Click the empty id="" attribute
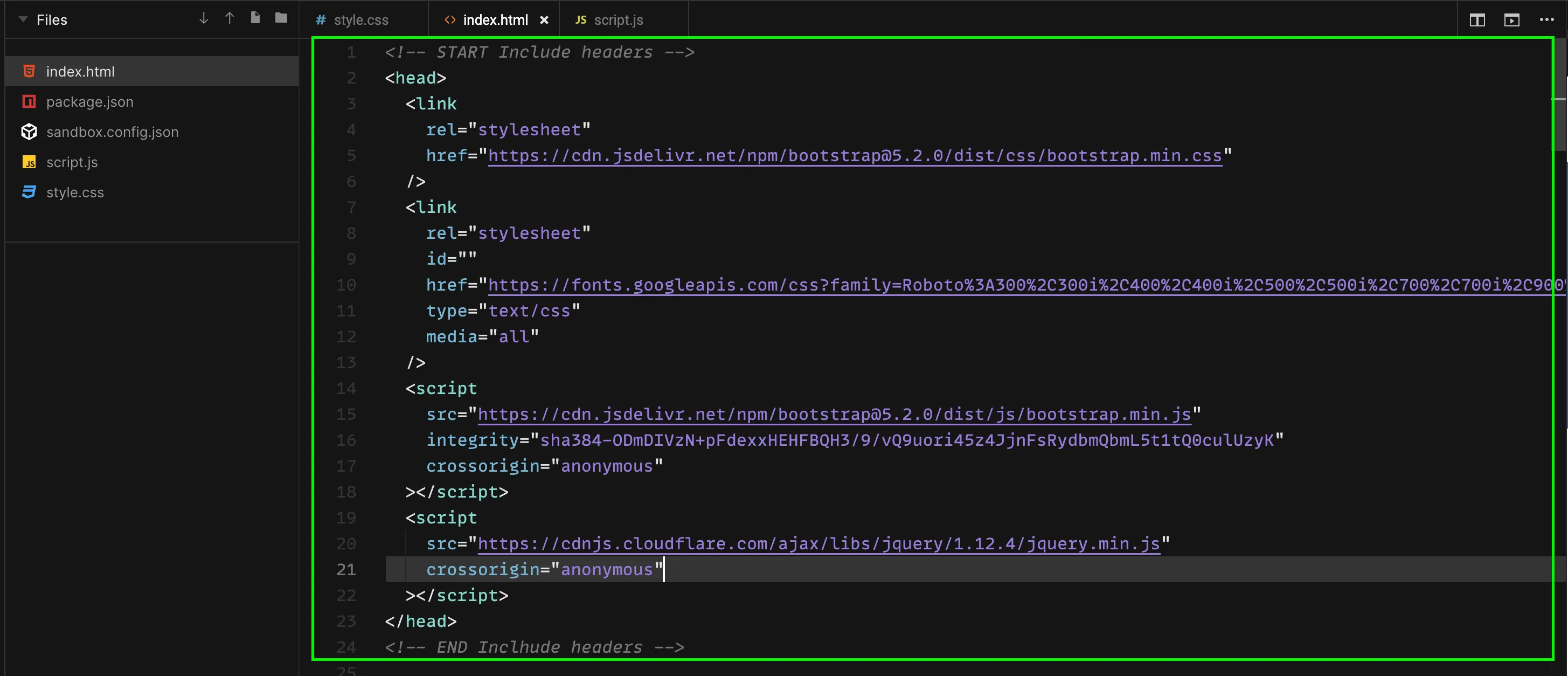 click(x=451, y=259)
